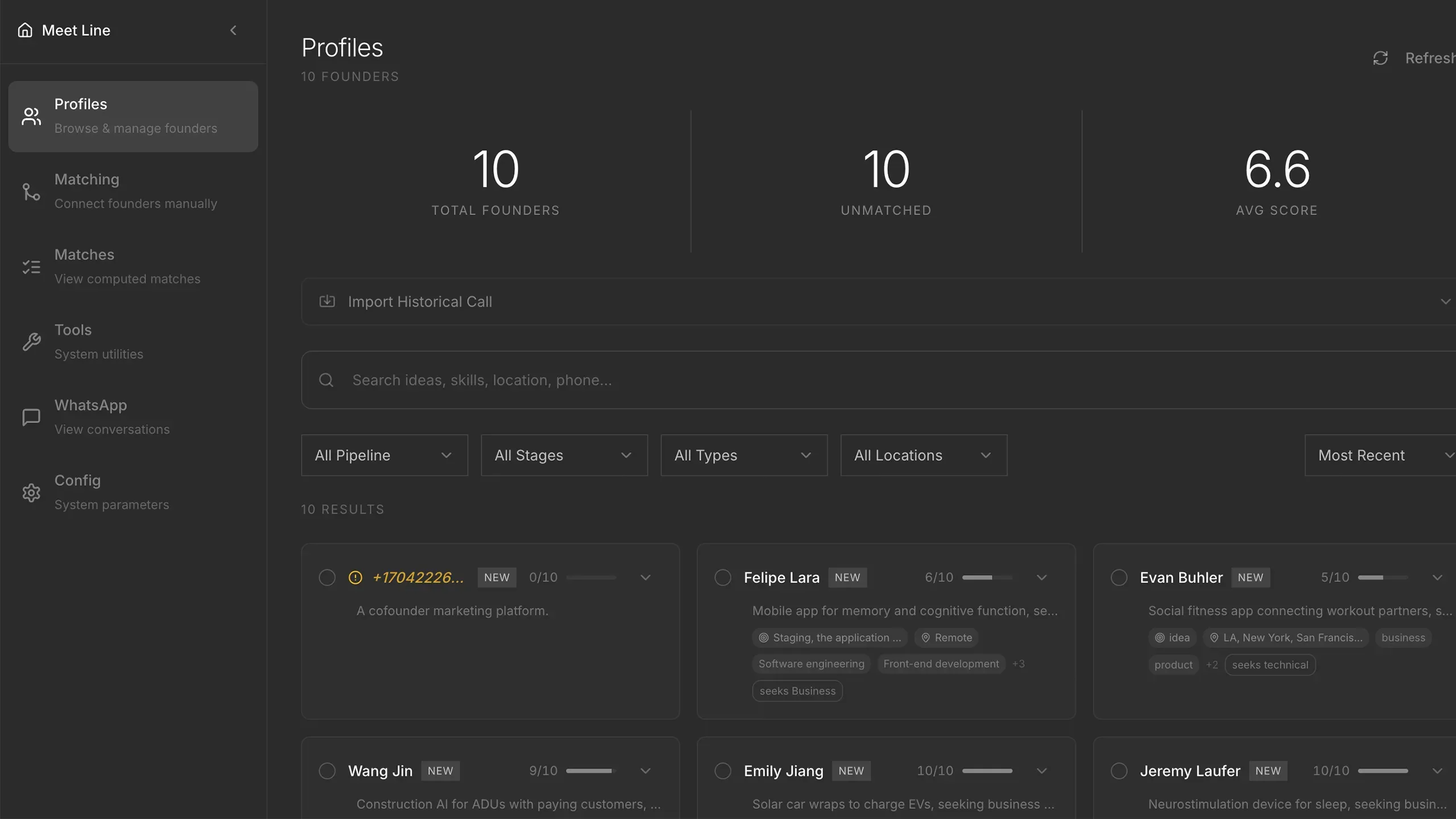Open the Tools sidebar section
1456x819 pixels.
(133, 342)
